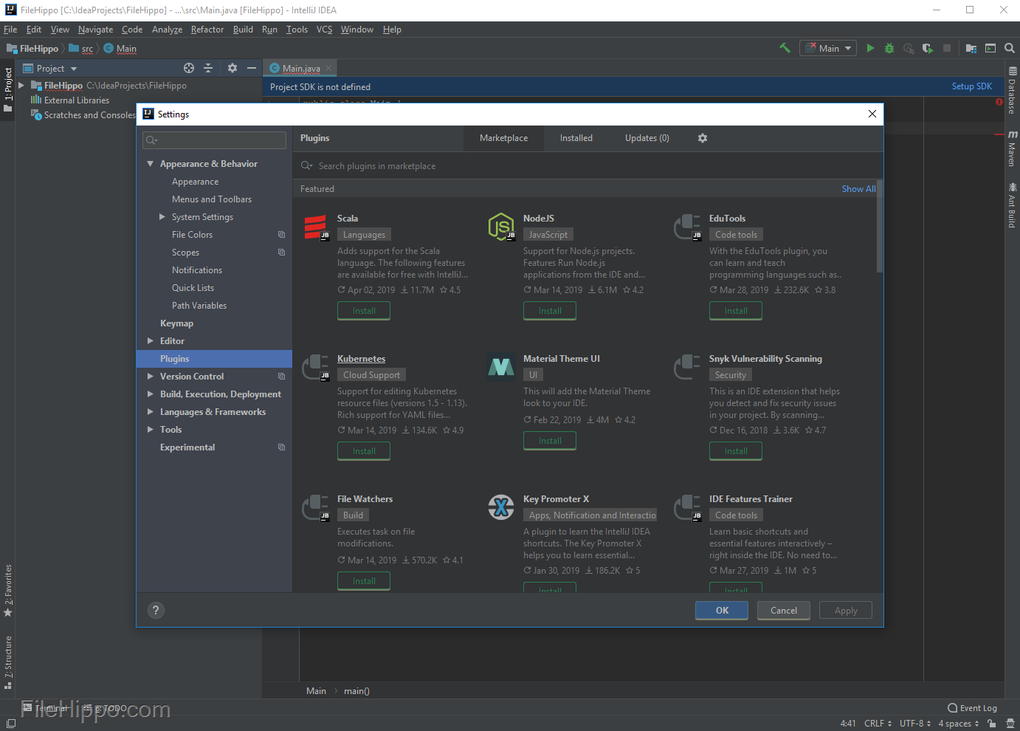Click the NodeJS plugin logo

501,227
